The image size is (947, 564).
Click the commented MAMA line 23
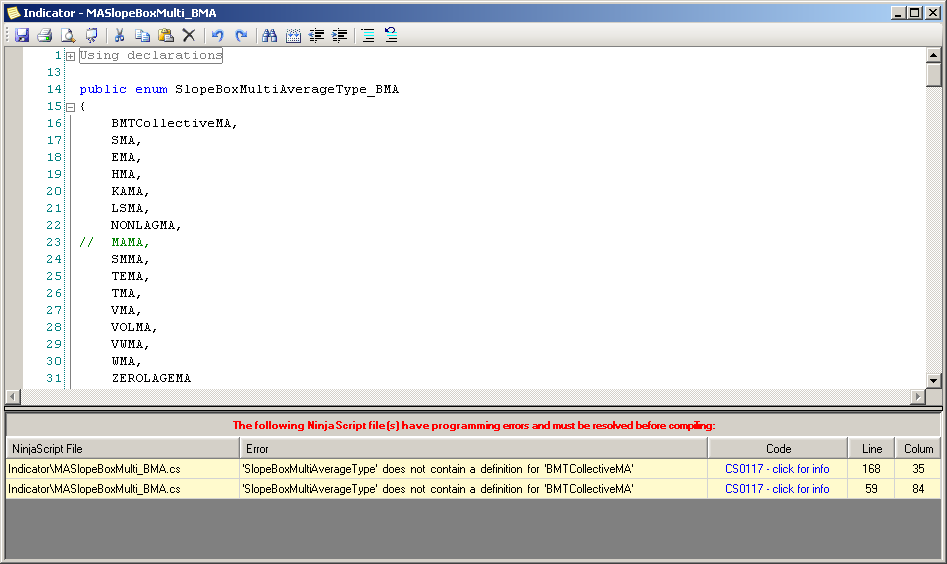114,242
